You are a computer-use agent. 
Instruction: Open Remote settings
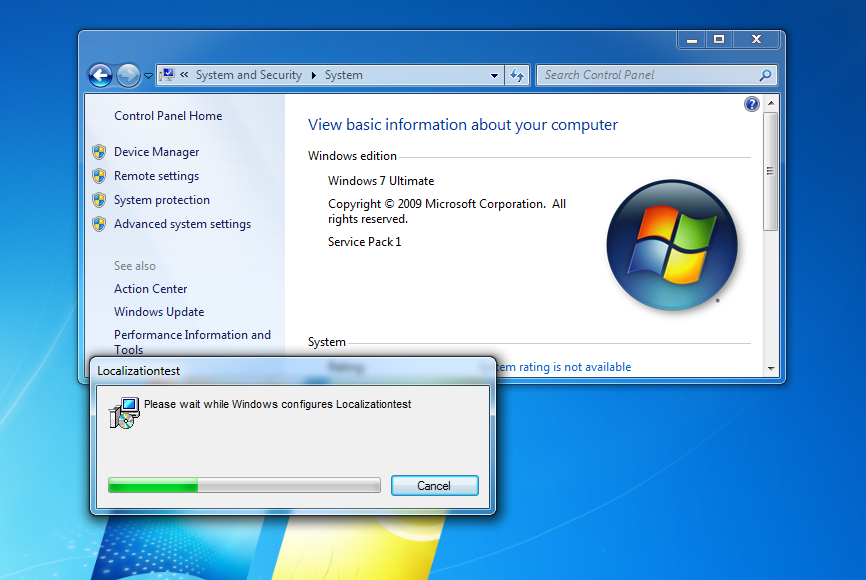156,176
